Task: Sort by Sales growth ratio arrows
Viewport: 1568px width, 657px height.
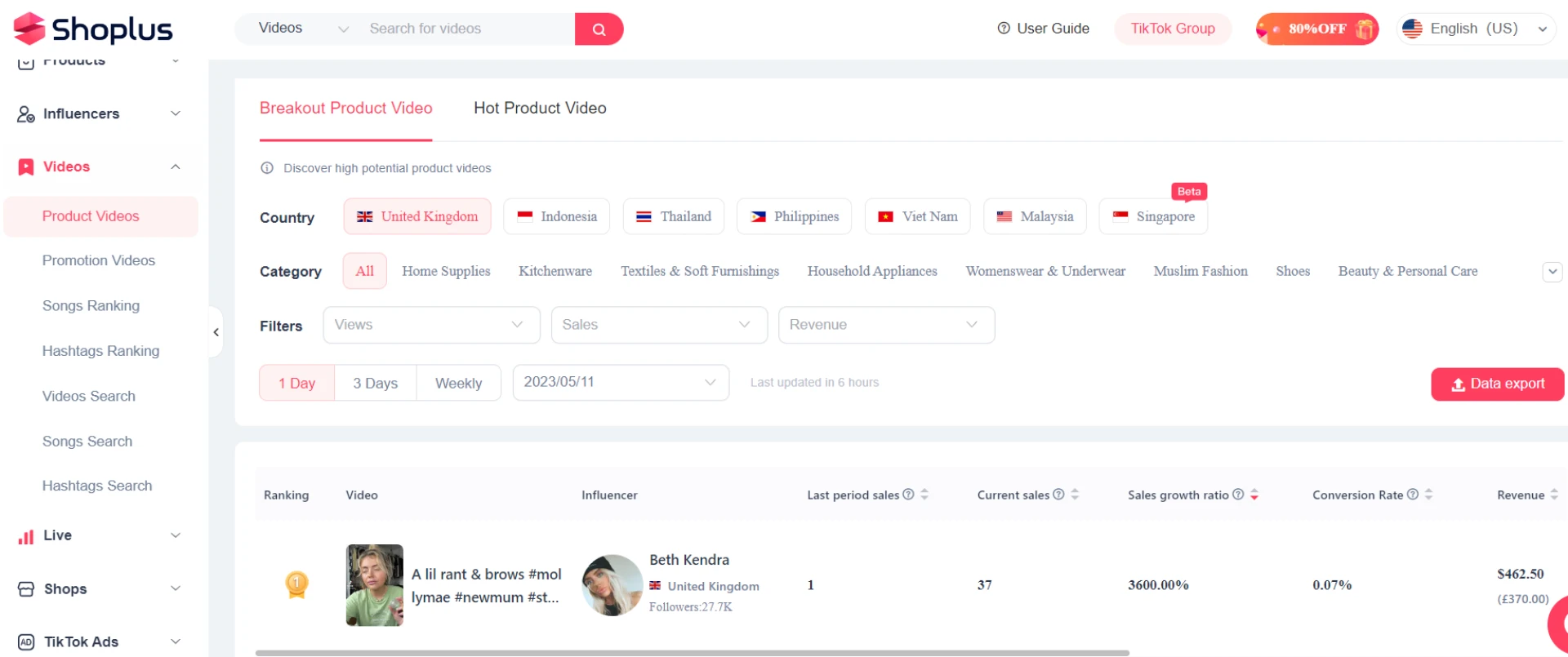Action: pyautogui.click(x=1254, y=495)
